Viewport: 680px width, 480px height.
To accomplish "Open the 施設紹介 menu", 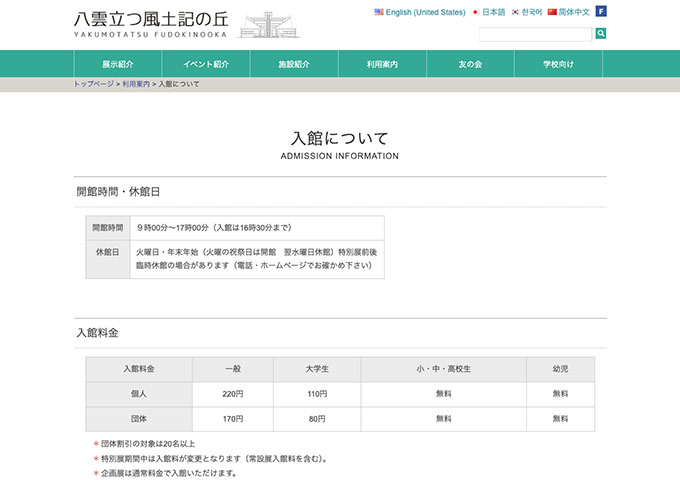I will (x=294, y=64).
